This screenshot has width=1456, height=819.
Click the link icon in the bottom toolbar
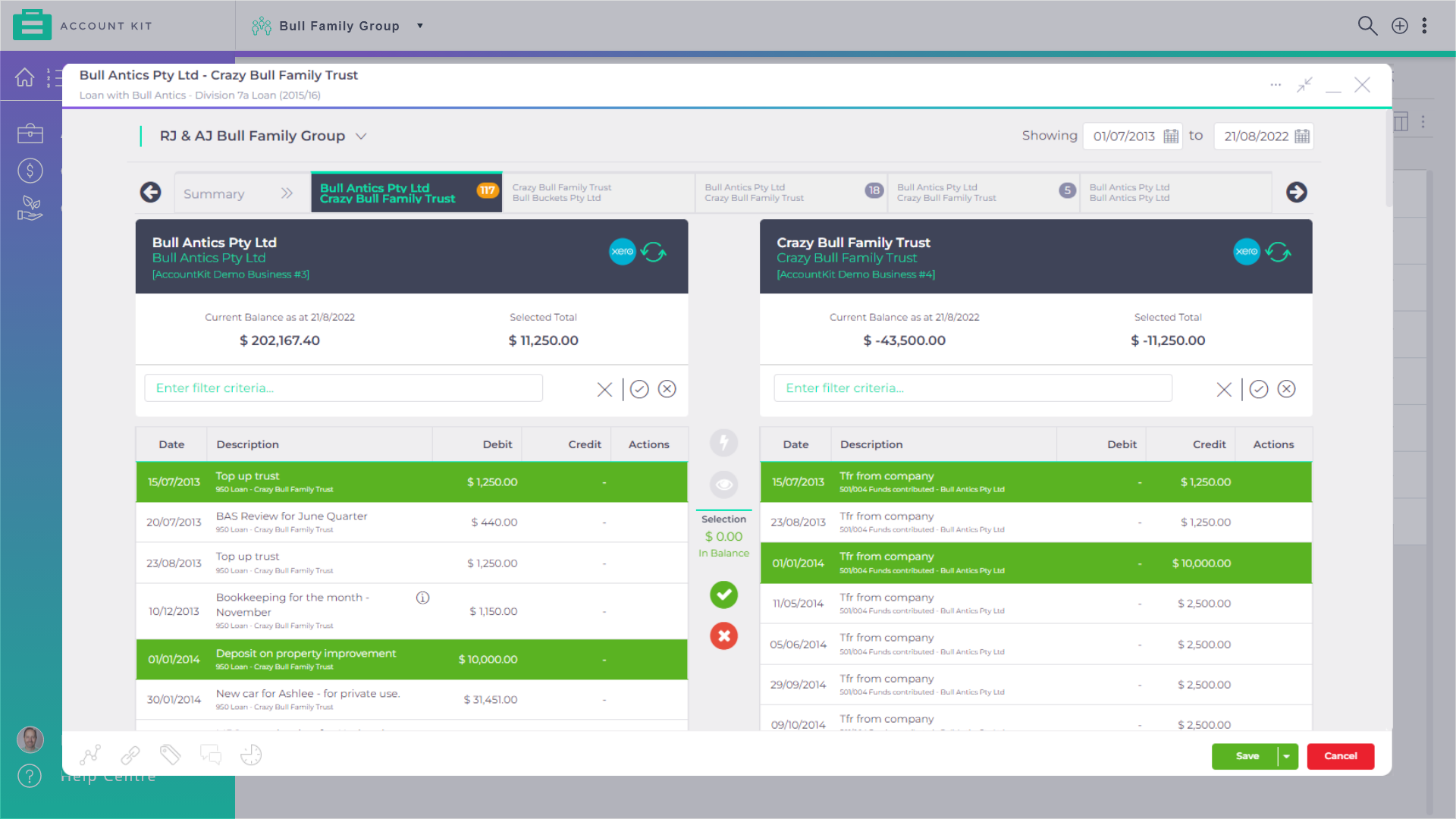(130, 755)
